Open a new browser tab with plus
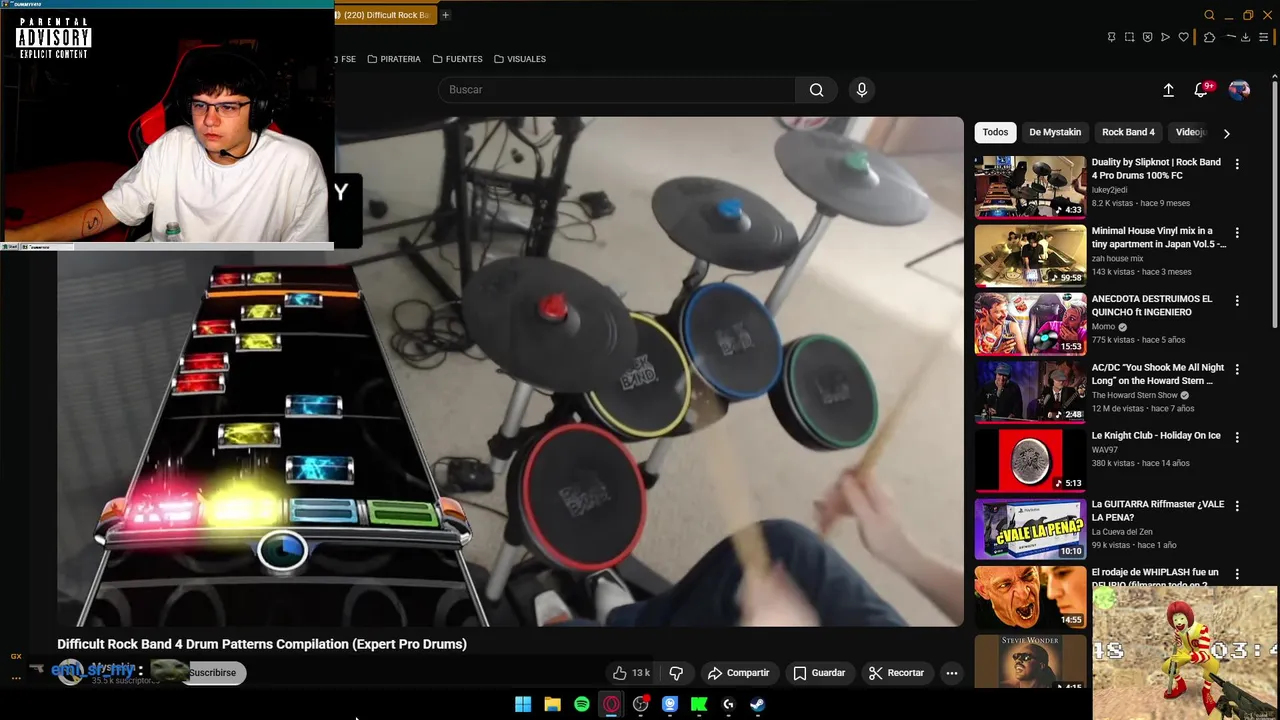This screenshot has height=720, width=1280. click(x=445, y=15)
